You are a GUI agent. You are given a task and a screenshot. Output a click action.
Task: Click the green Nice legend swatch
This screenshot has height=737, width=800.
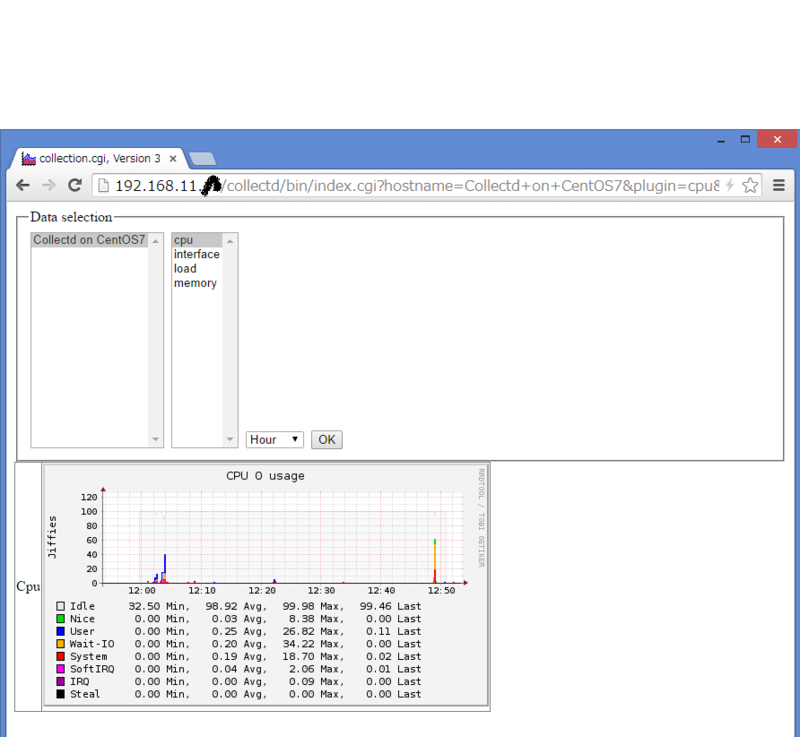coord(60,619)
